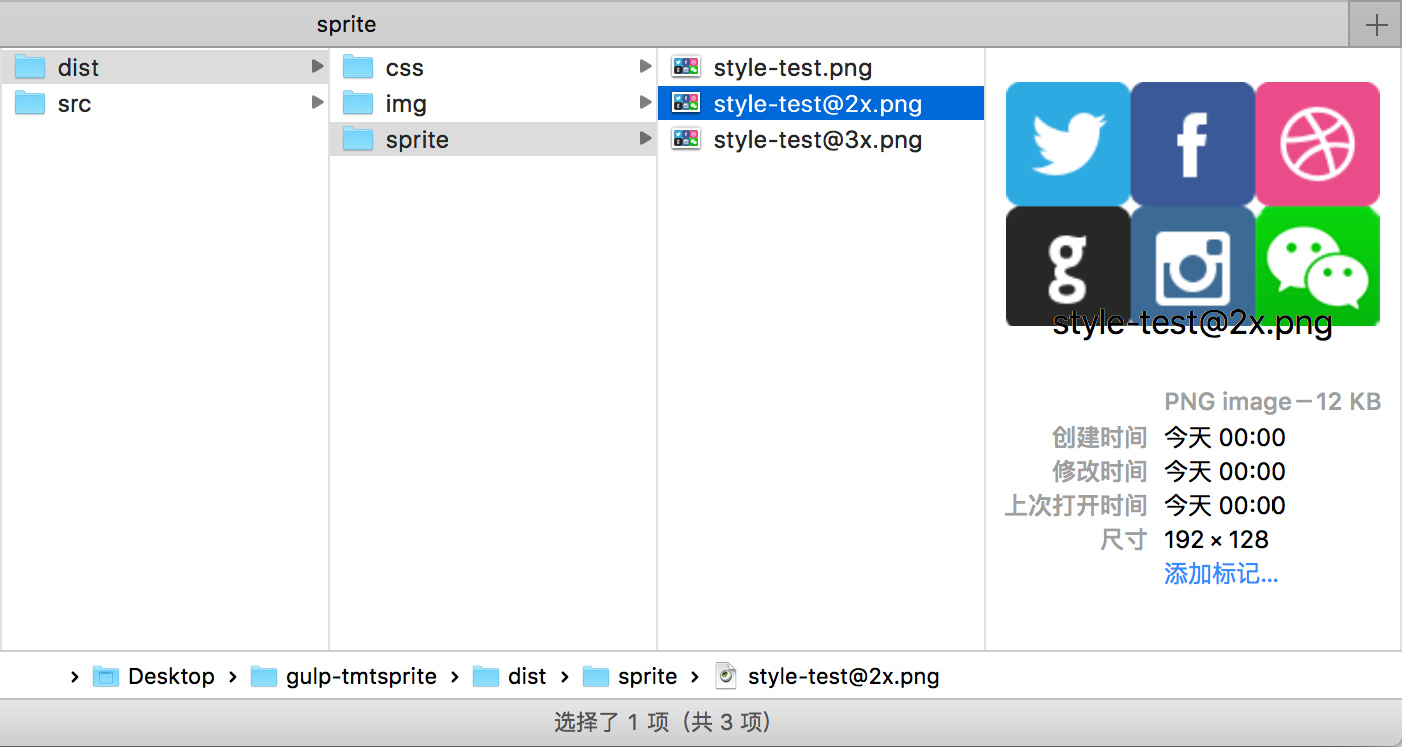Viewport: 1402px width, 747px height.
Task: Click the 修改时间 label
Action: [1099, 471]
